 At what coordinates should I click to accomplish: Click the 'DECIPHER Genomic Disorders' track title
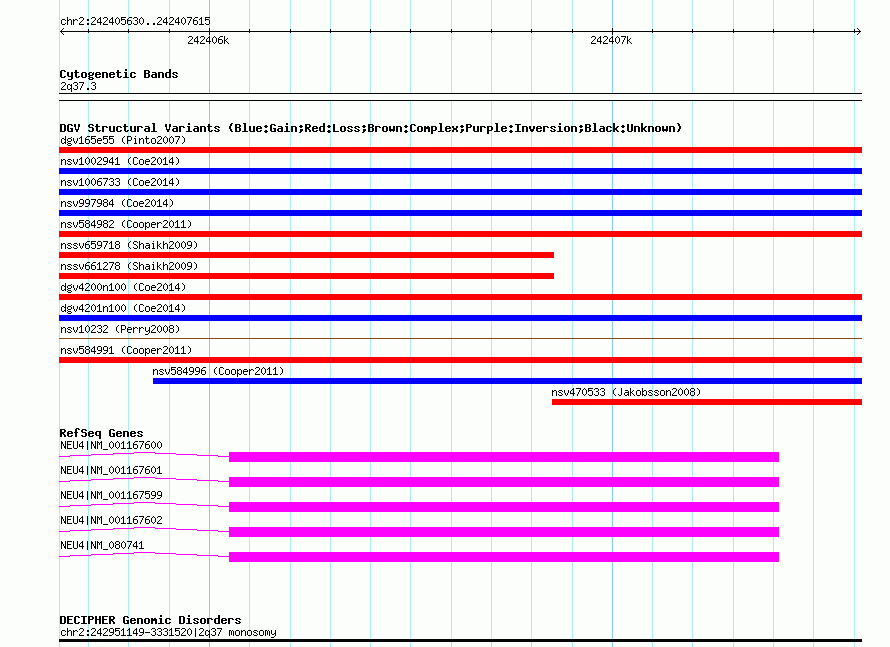150,620
